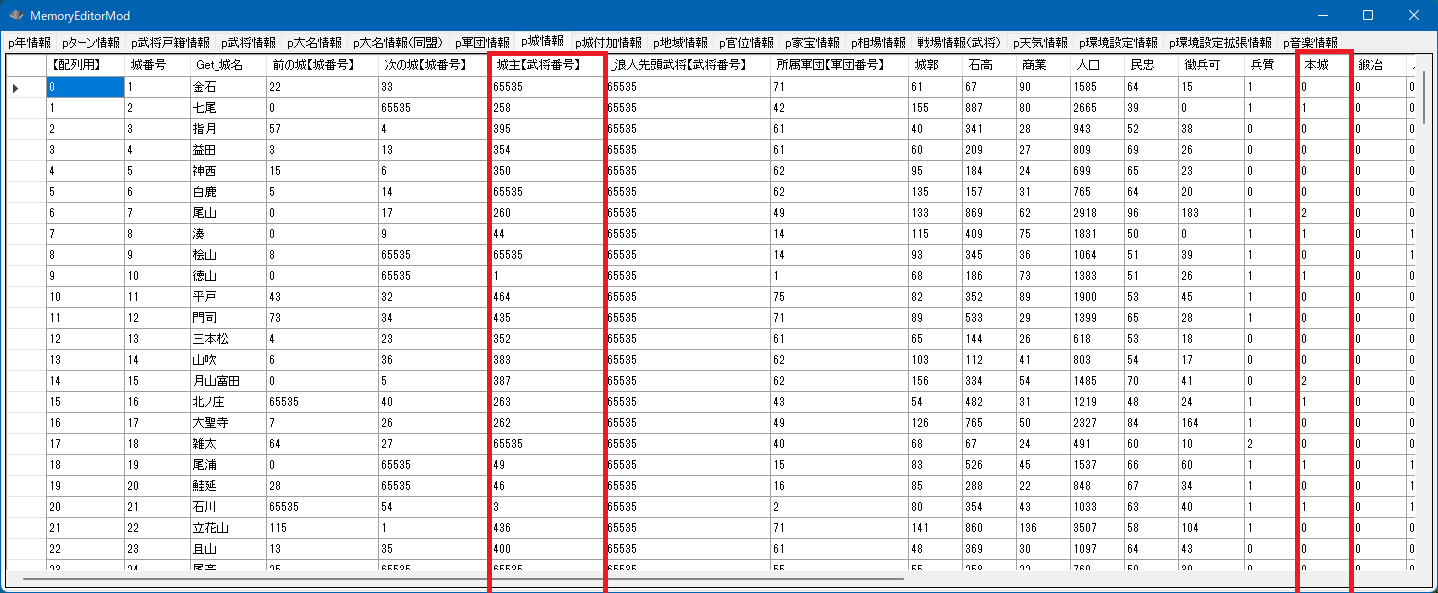
Task: Click the highlighted cell with value 0 in first row
Action: click(x=85, y=88)
